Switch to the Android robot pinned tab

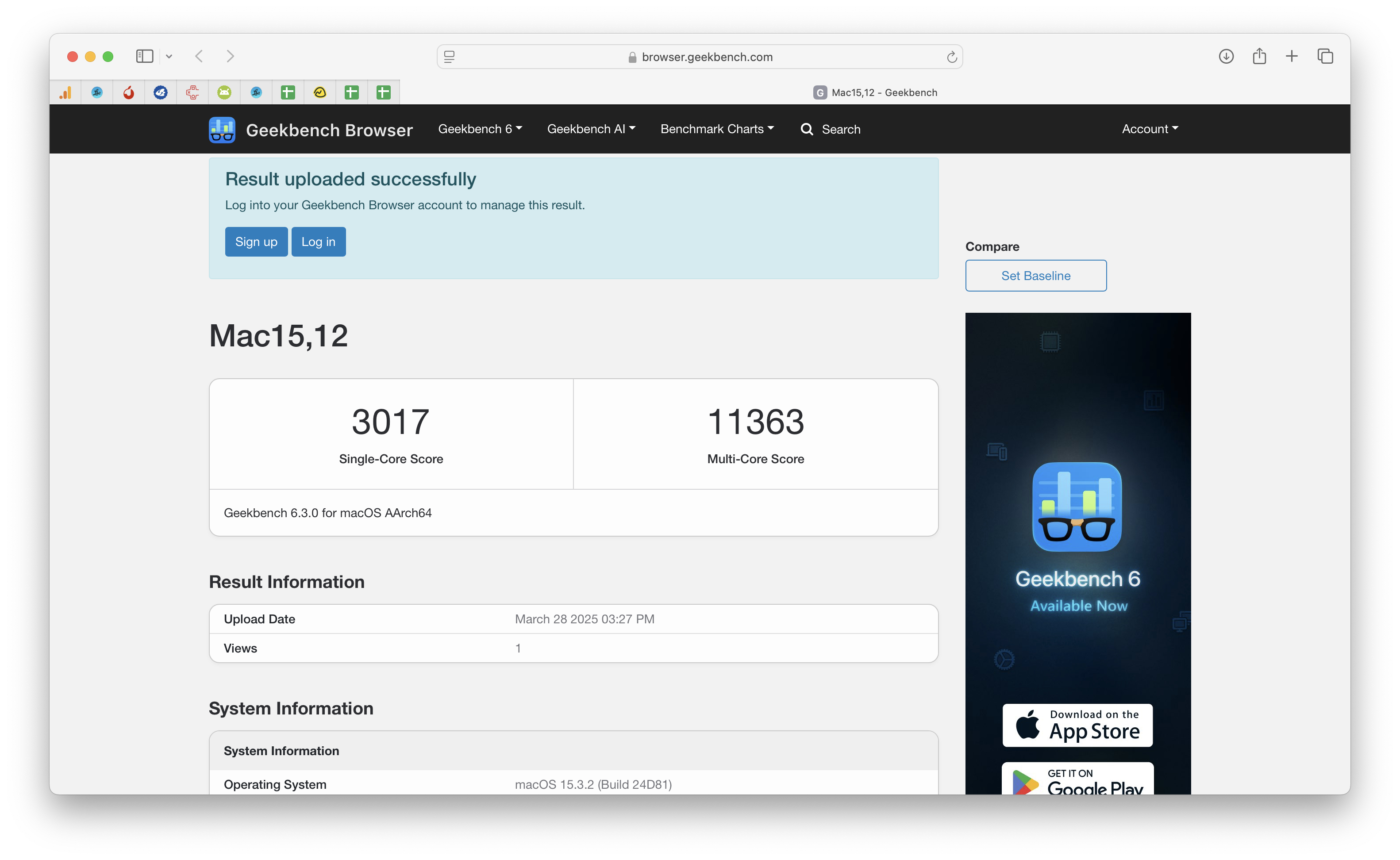224,92
